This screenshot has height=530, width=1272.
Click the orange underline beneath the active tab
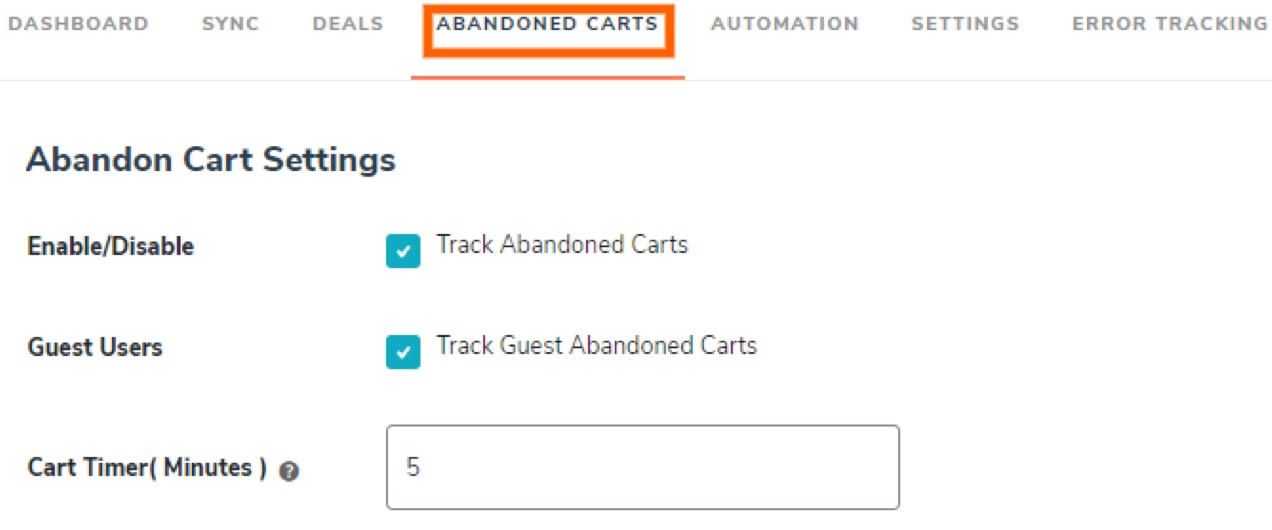[x=548, y=77]
